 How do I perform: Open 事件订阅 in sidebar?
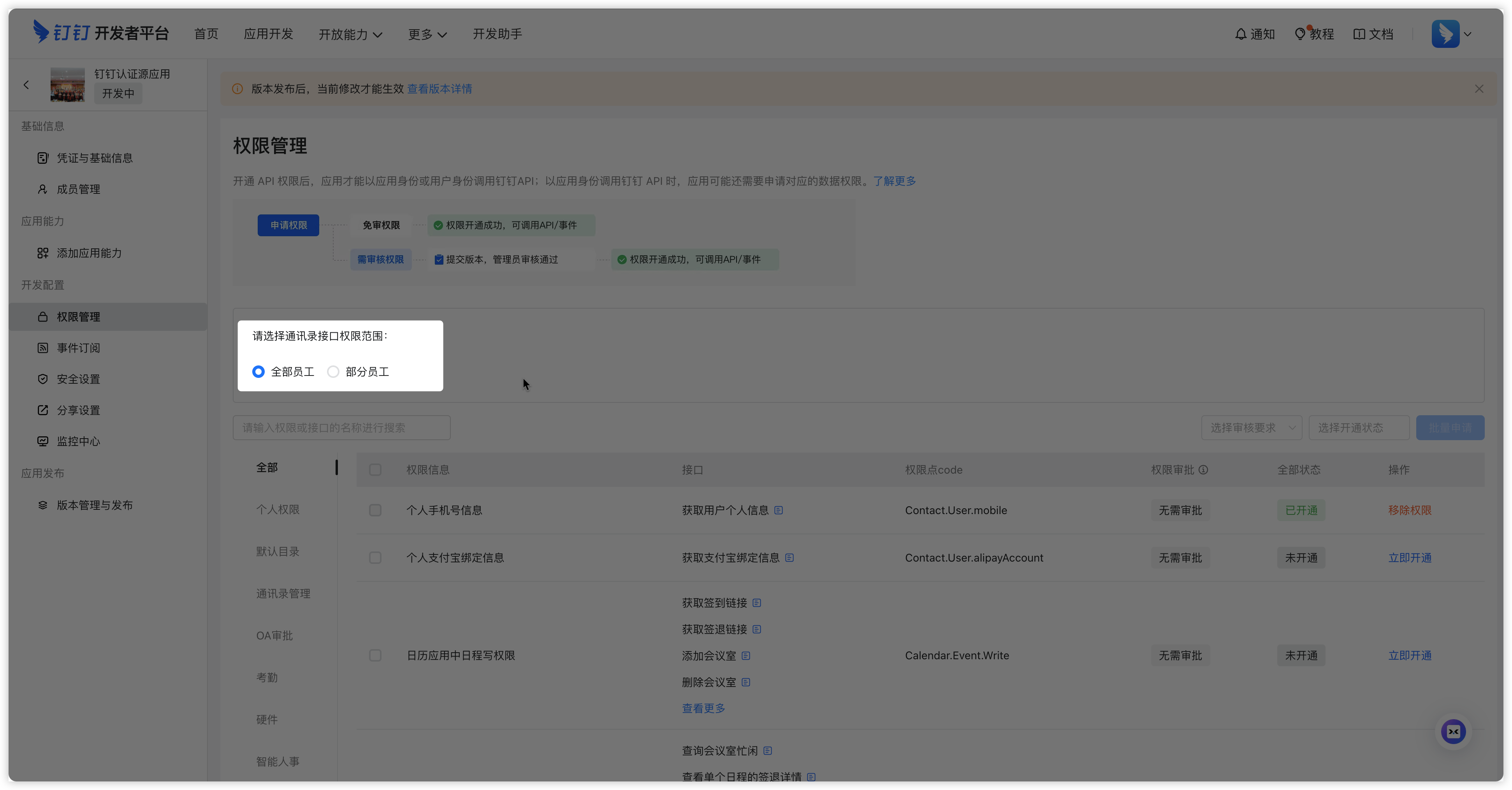coord(78,348)
